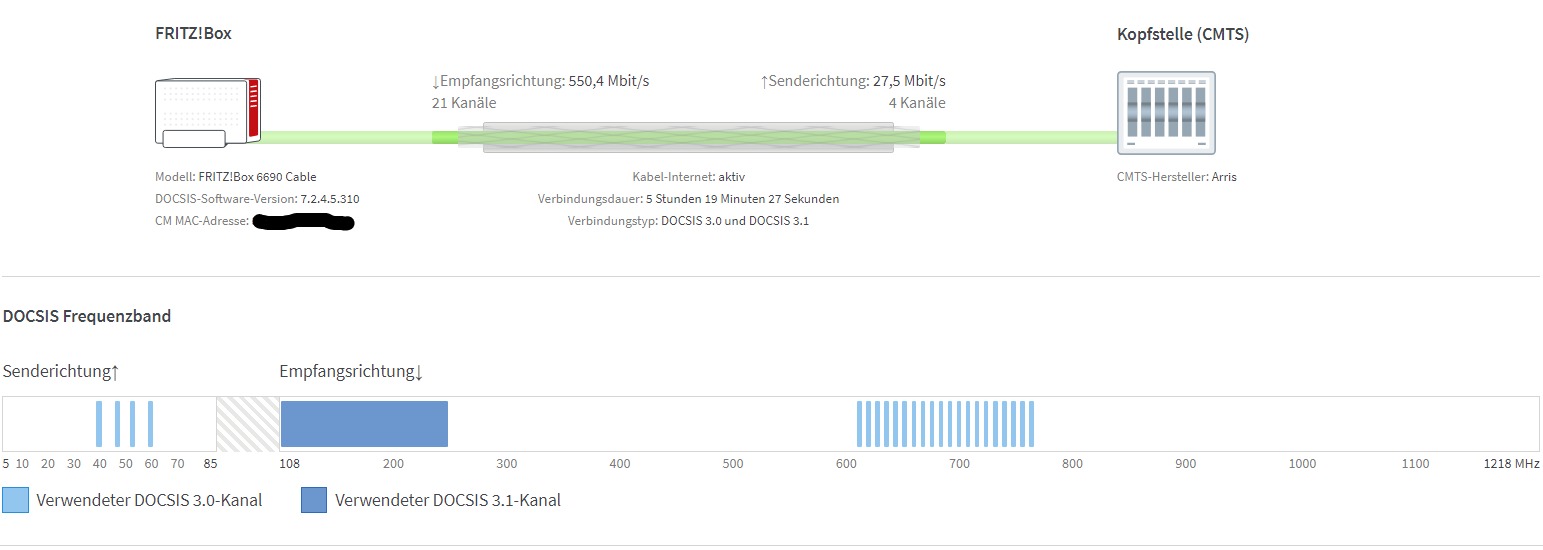1543x550 pixels.
Task: Click the "4 Kanäle" upstream channel count
Action: (917, 103)
